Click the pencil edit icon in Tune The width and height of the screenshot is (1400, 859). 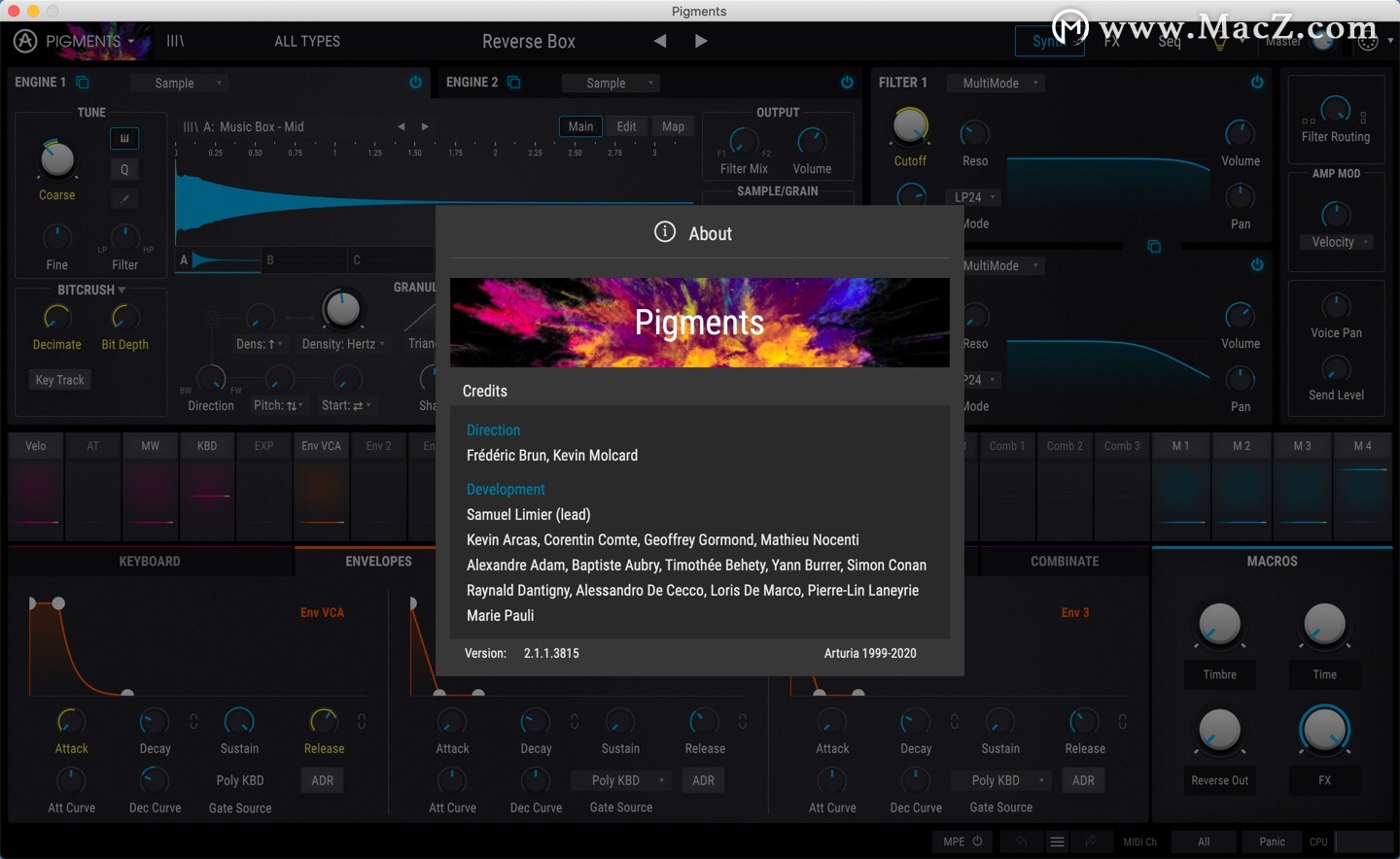click(124, 199)
